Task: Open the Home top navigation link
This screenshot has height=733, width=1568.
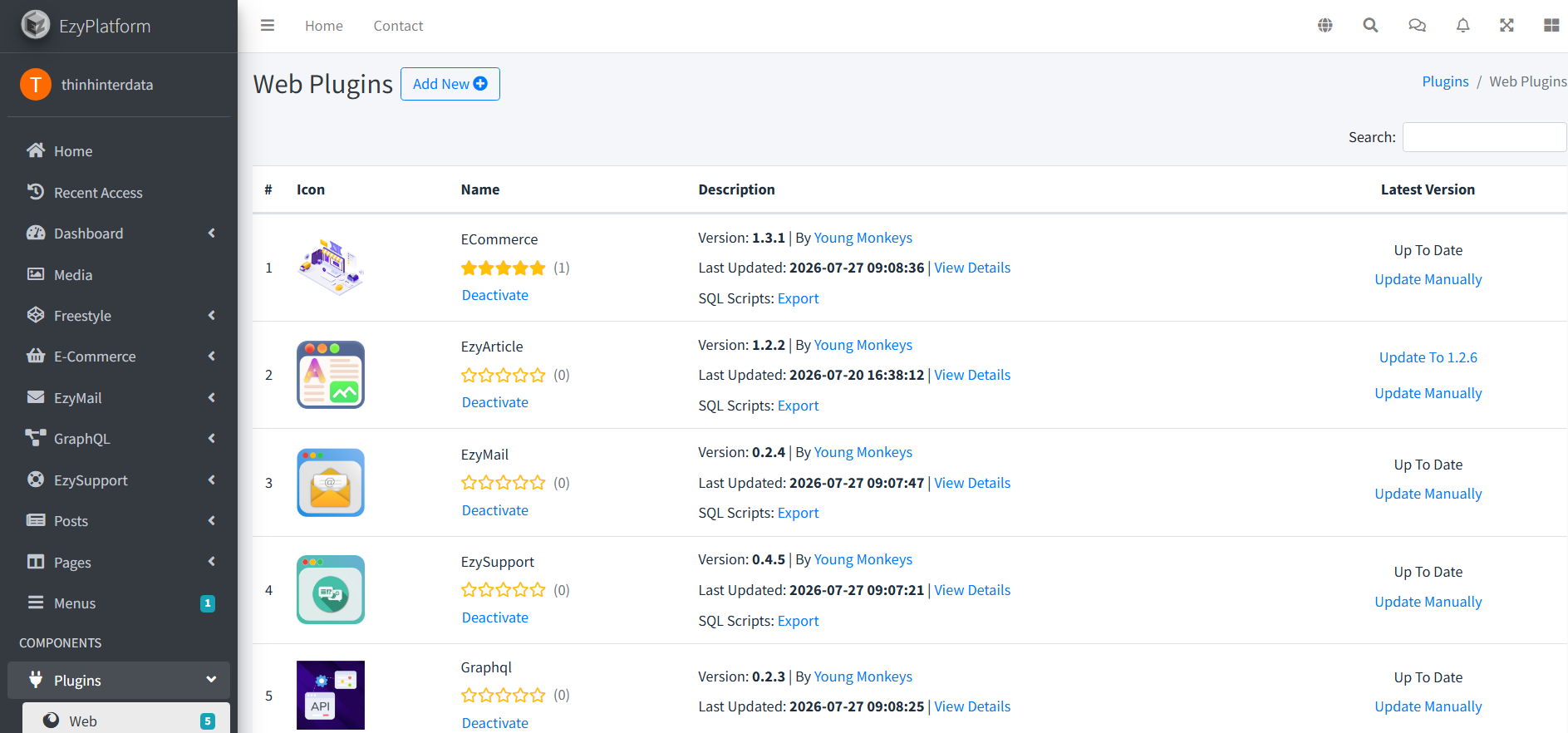Action: click(x=324, y=26)
